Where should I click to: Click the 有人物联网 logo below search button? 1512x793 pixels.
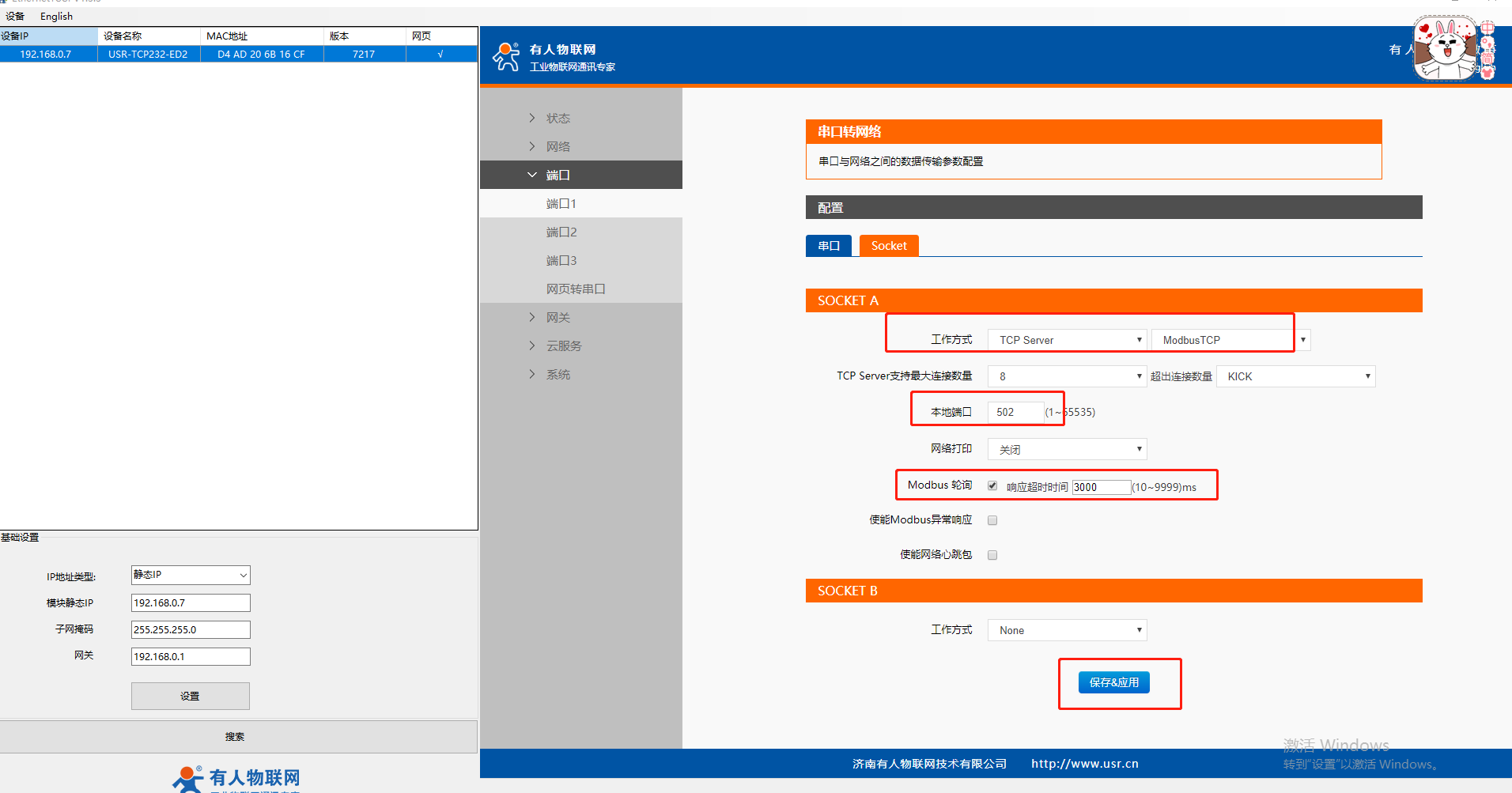click(x=237, y=778)
